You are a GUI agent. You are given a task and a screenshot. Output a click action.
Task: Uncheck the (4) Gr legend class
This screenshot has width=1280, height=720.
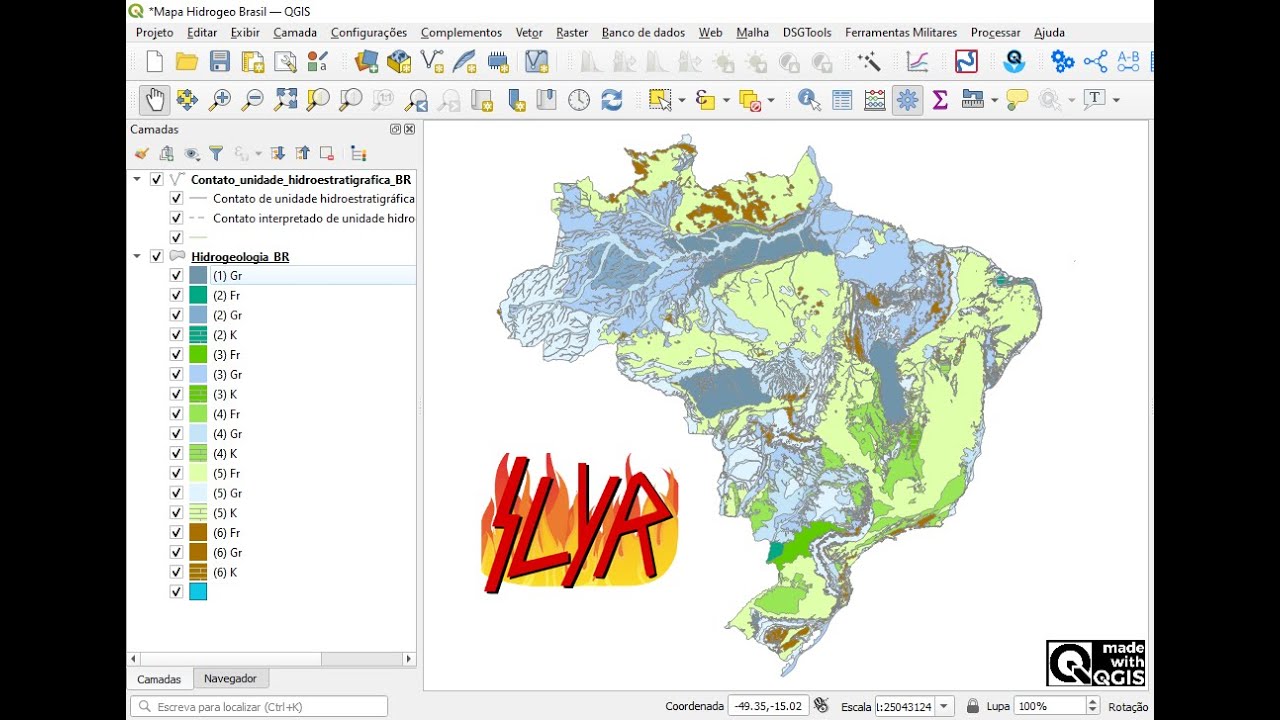coord(176,434)
